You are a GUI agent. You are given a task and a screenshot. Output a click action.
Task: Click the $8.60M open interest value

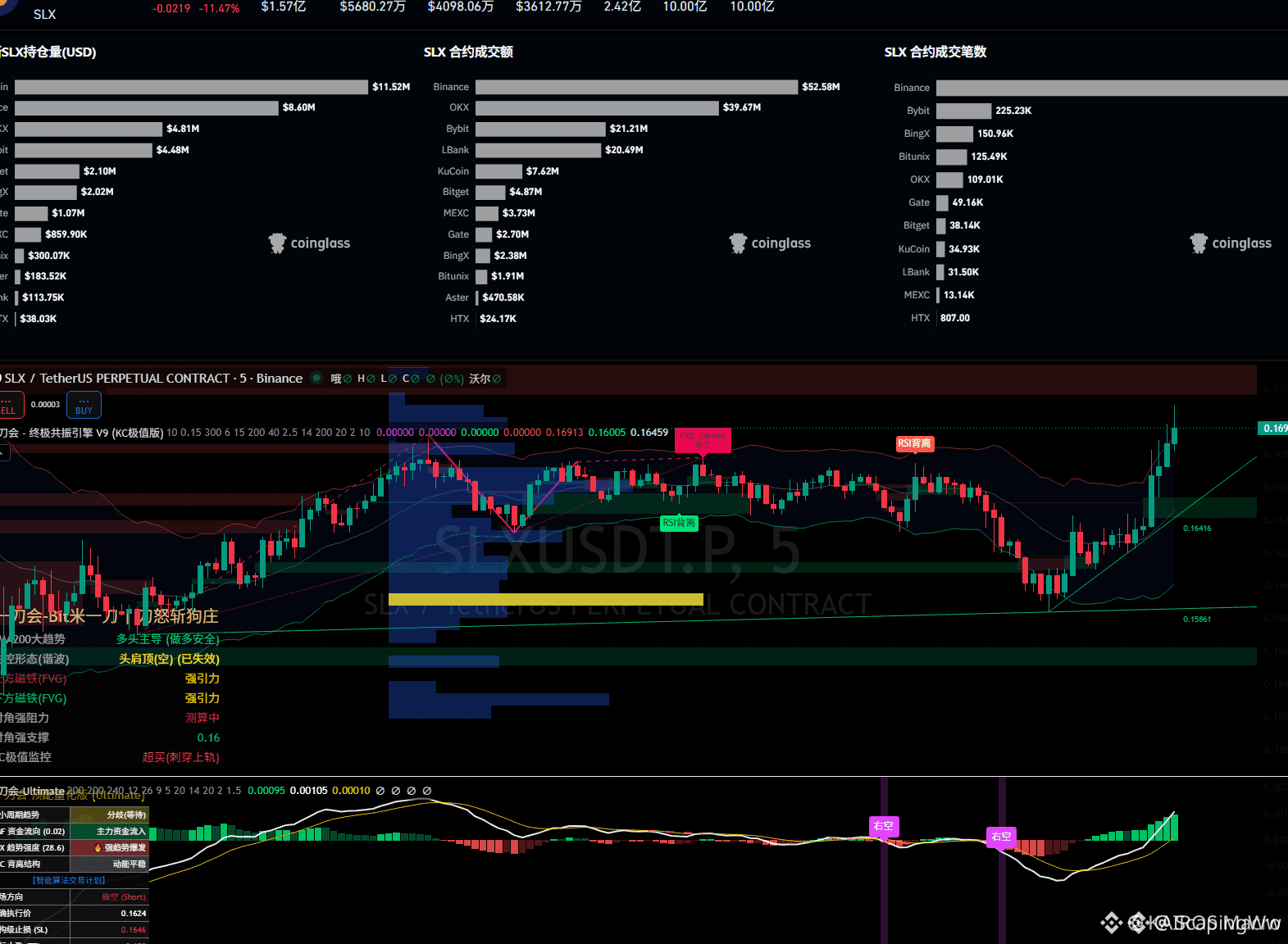point(299,107)
